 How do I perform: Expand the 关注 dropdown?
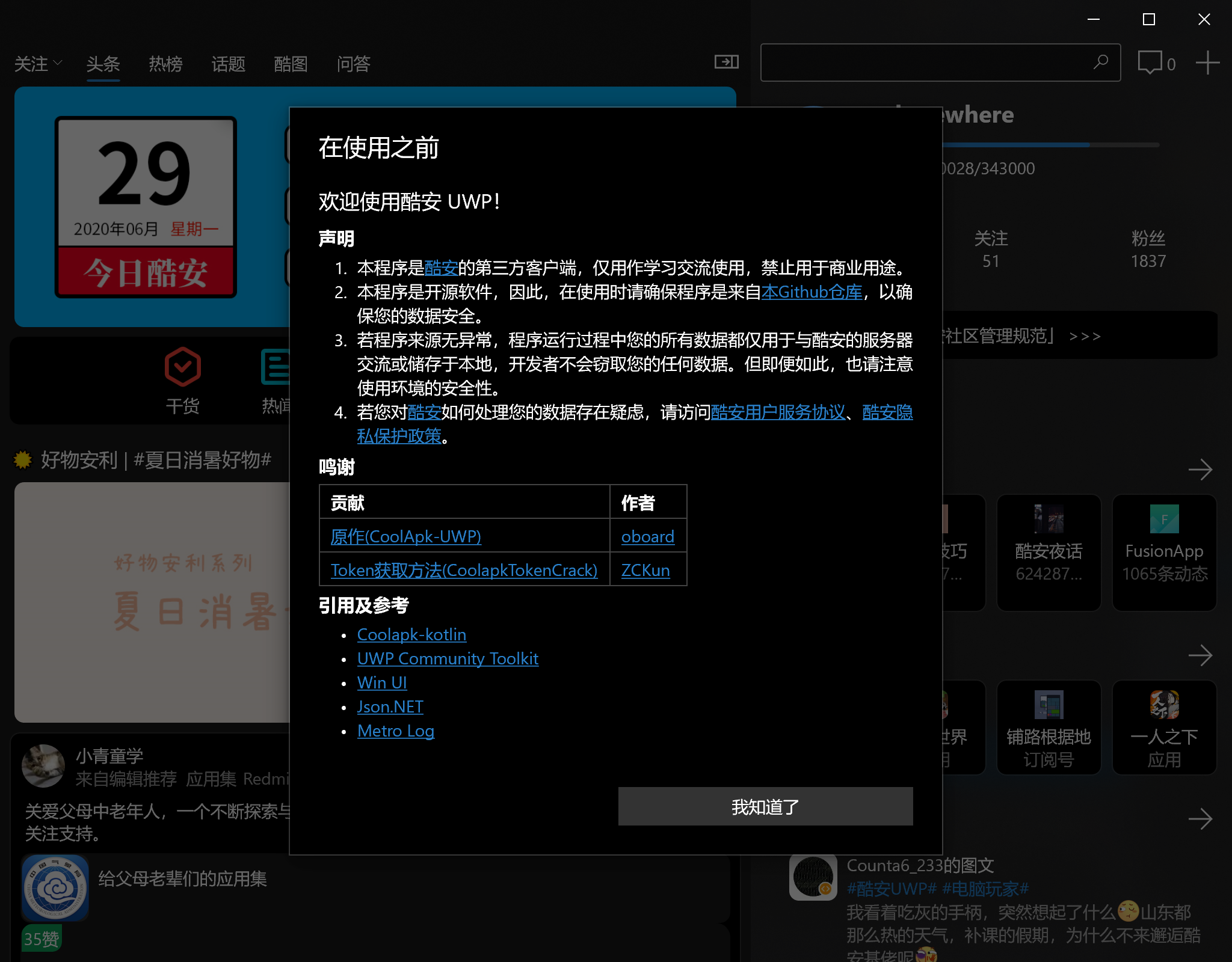point(38,64)
